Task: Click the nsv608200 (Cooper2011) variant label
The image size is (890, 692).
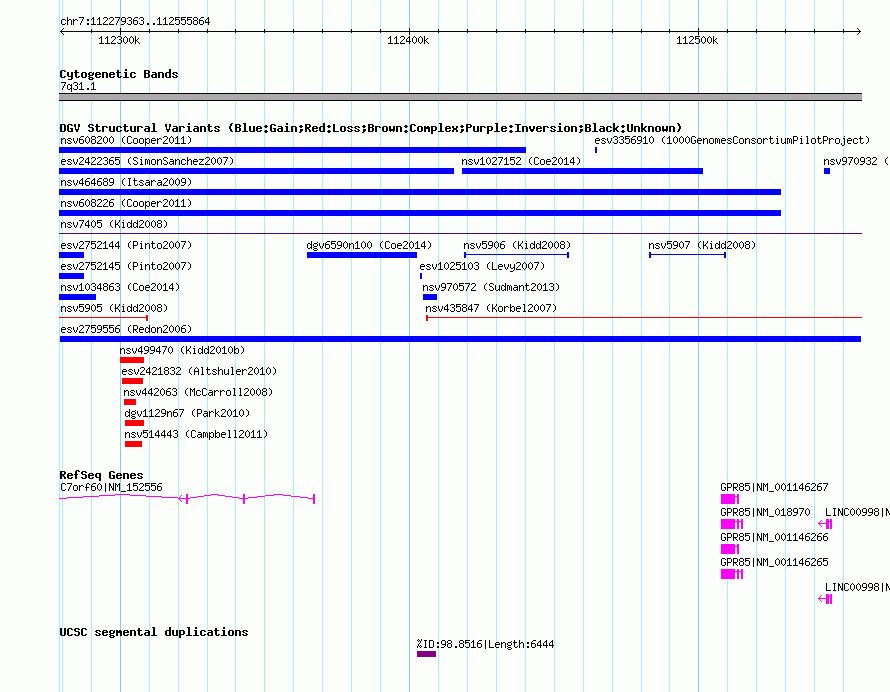Action: (x=126, y=140)
